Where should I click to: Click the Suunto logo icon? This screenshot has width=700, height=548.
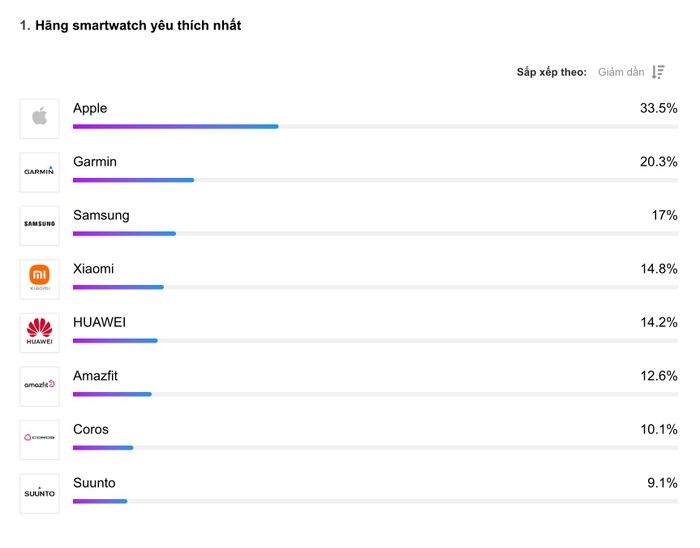(x=40, y=494)
